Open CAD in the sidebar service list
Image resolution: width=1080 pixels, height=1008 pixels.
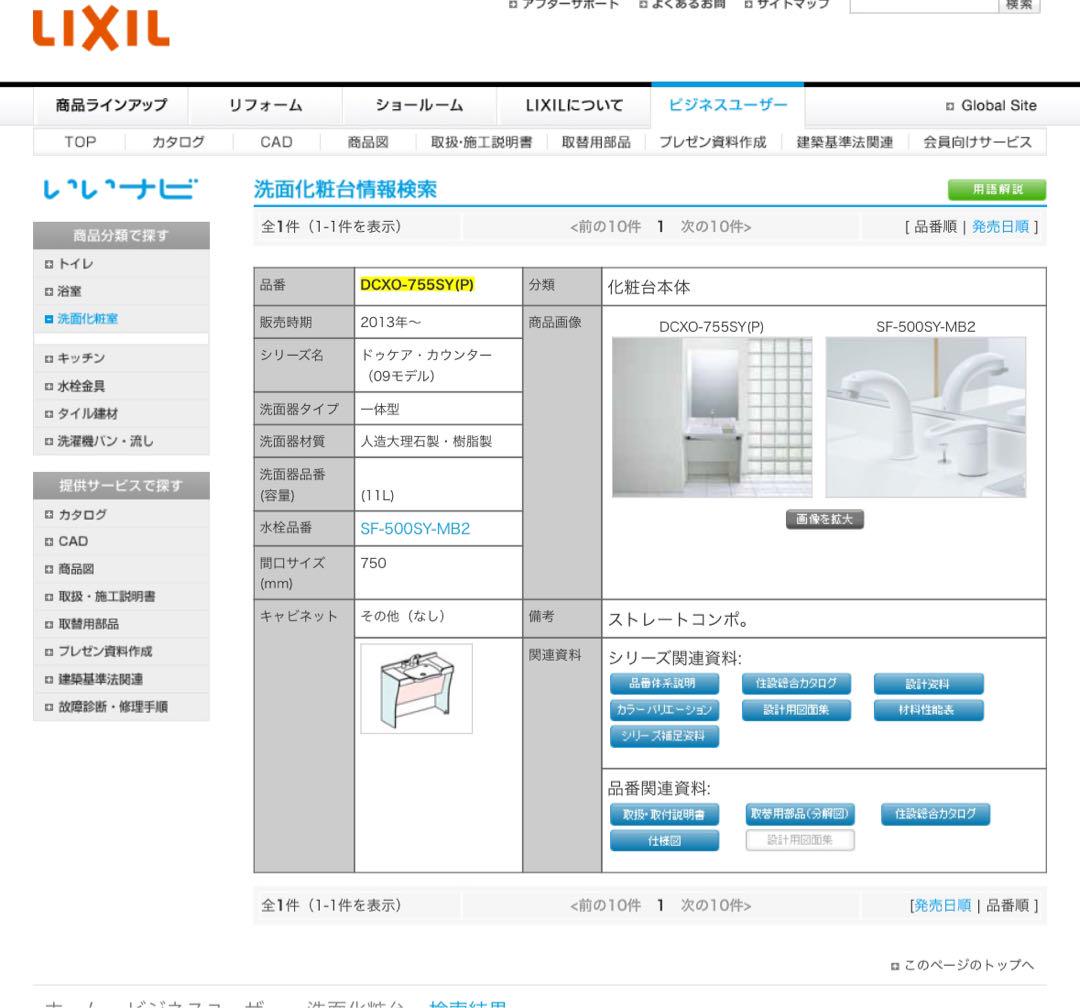pos(121,542)
